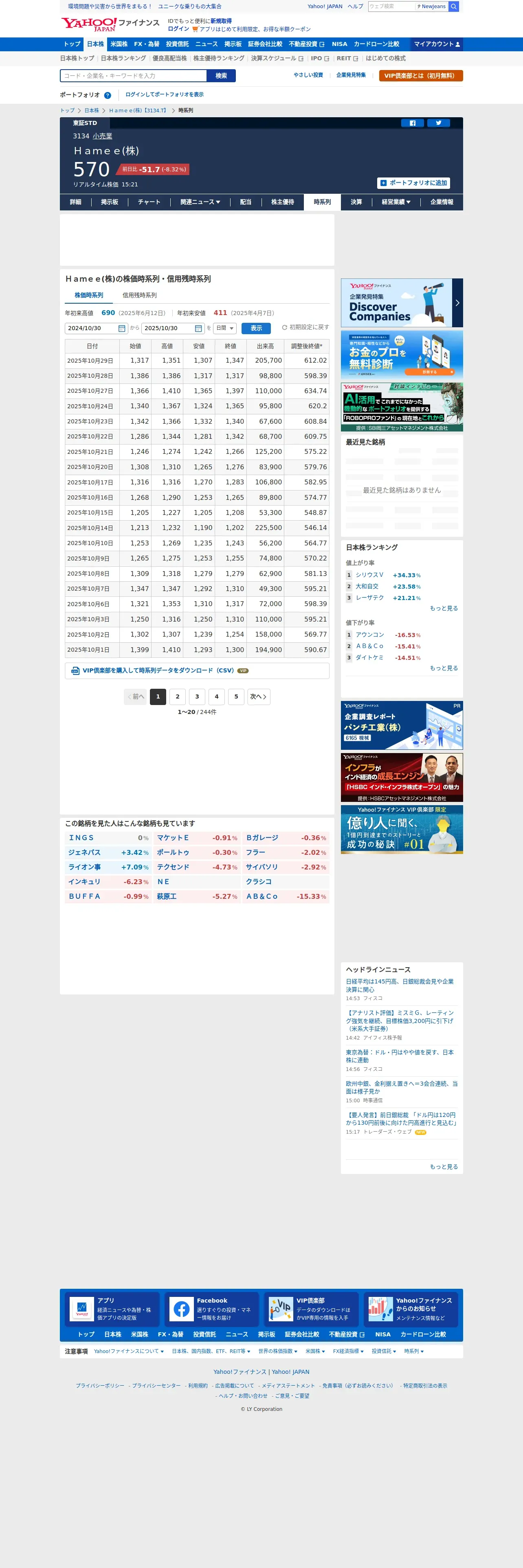This screenshot has height=1568, width=523.
Task: Click breadcrumb Ｈａｍｅｅ(株)【3134.T】
Action: [138, 111]
